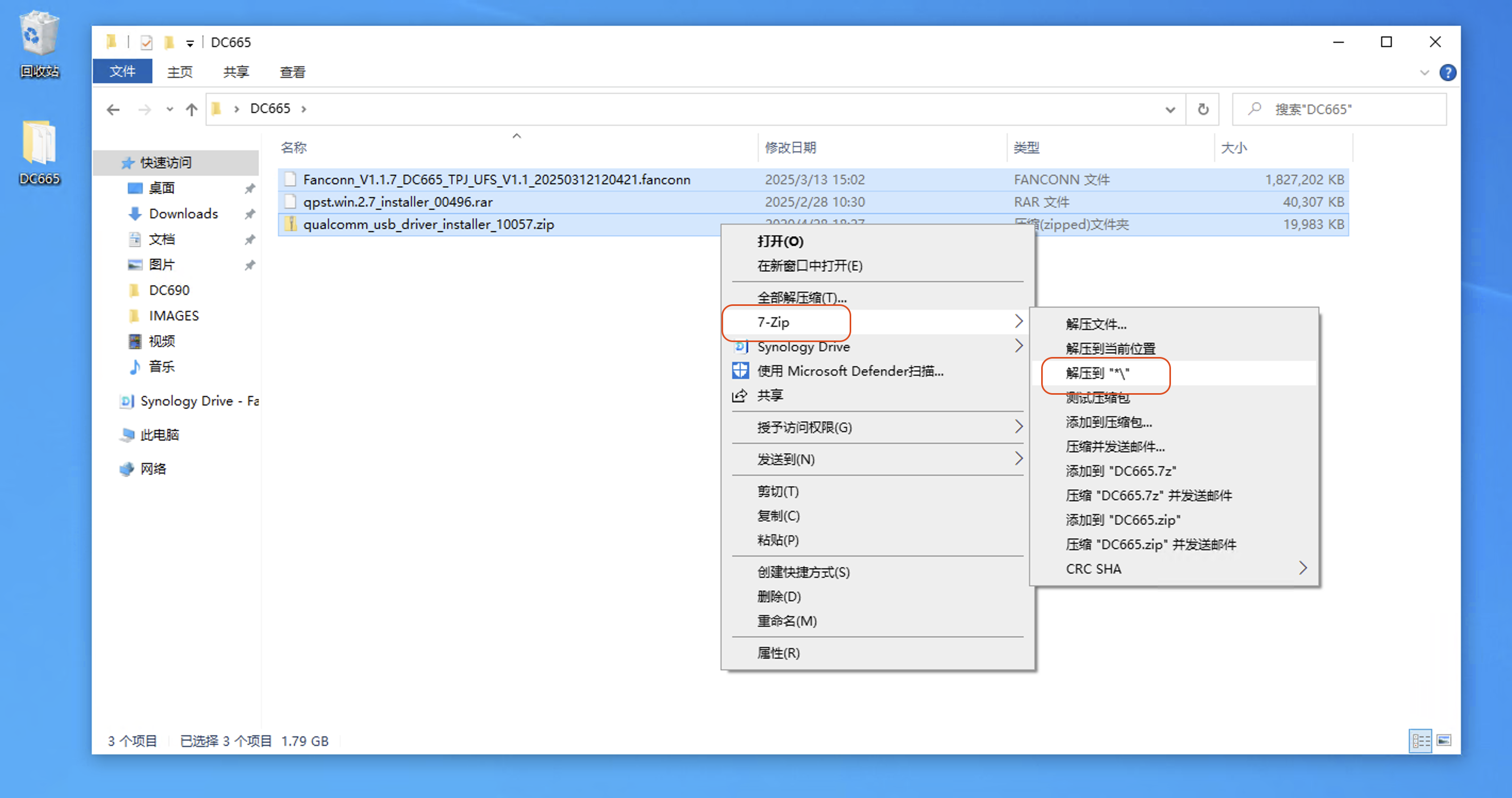Image resolution: width=1512 pixels, height=798 pixels.
Task: Open the Recycle Bin desktop icon
Action: pyautogui.click(x=39, y=44)
